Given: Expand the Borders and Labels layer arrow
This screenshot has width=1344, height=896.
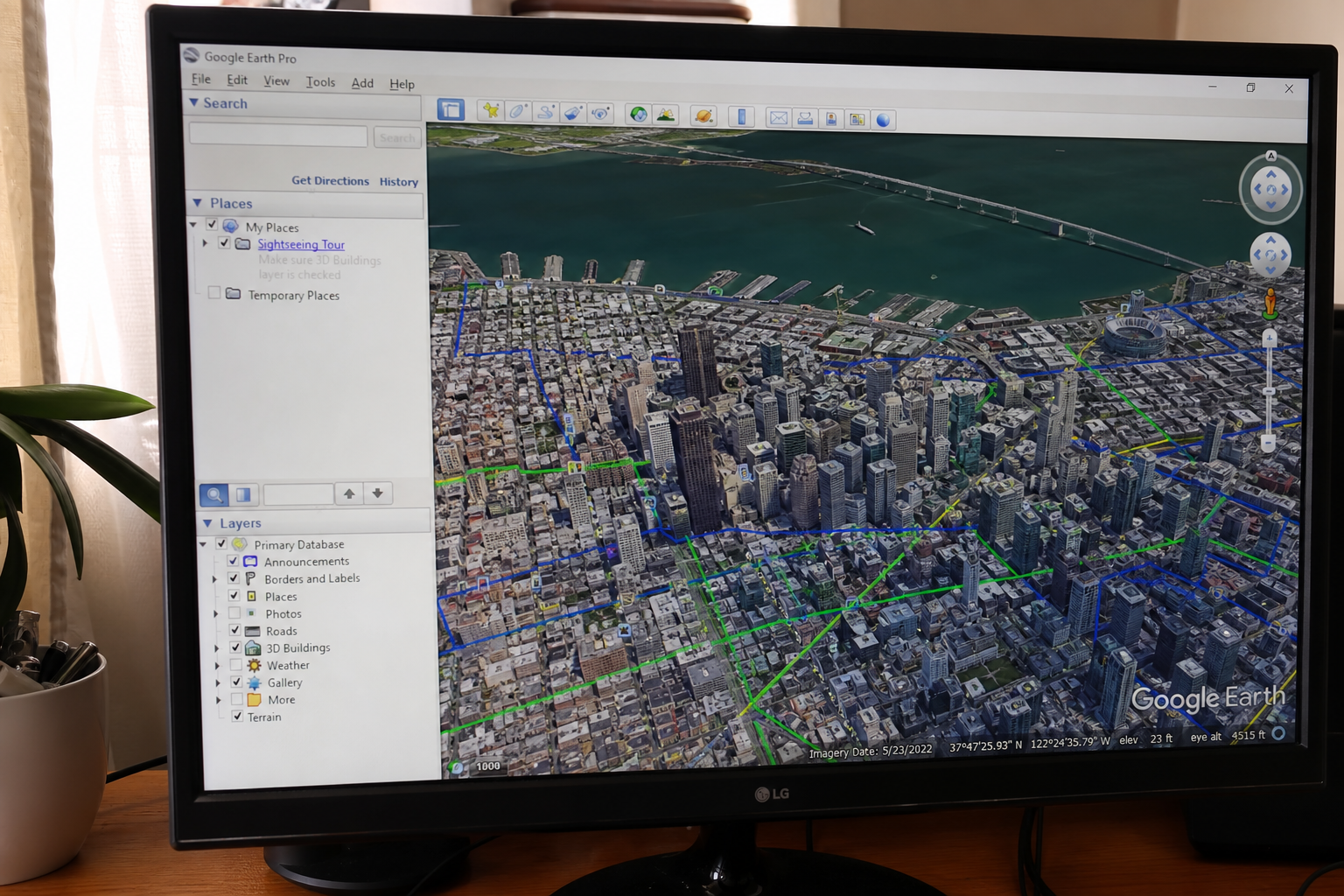Looking at the screenshot, I should tap(214, 578).
